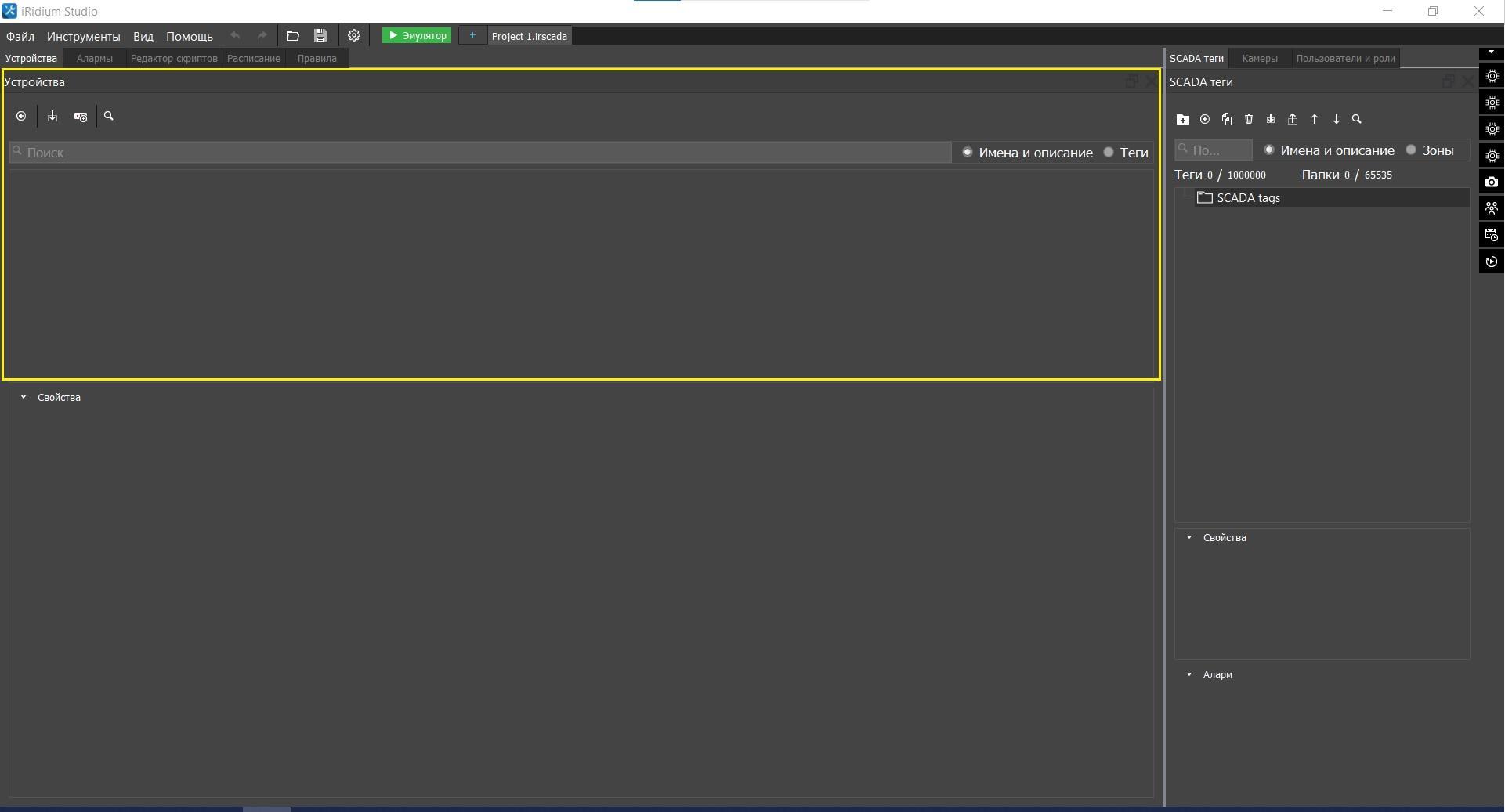
Task: Click the trash icon in SCADA теги toolbar
Action: tap(1249, 120)
